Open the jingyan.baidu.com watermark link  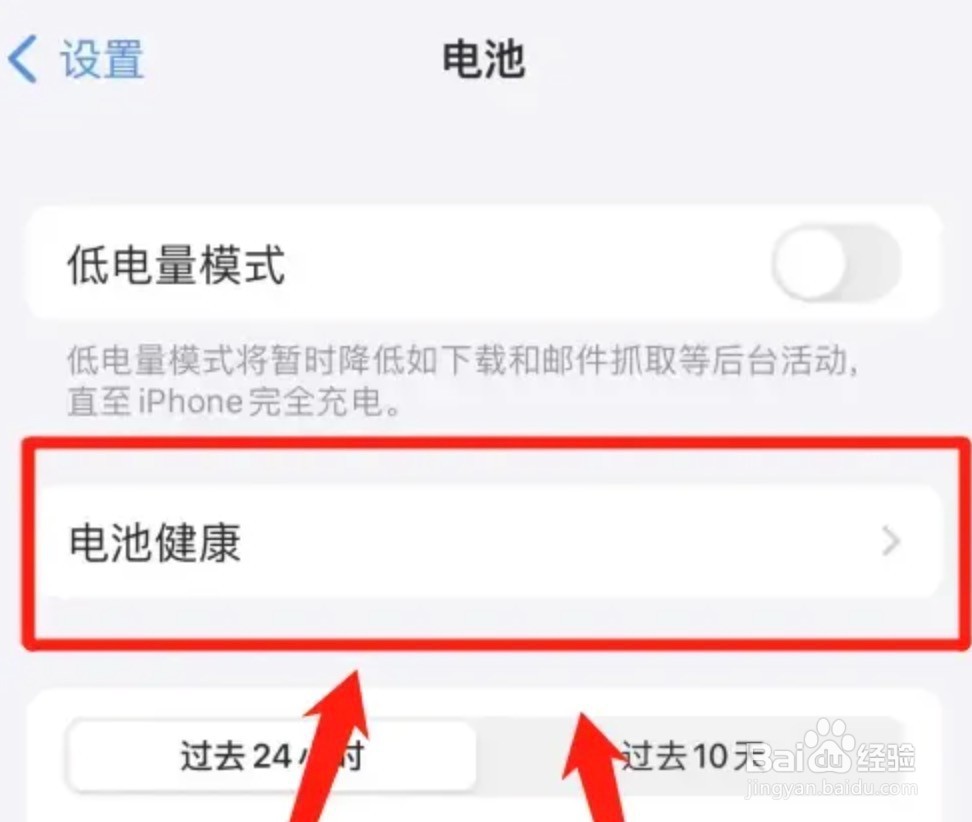(831, 789)
